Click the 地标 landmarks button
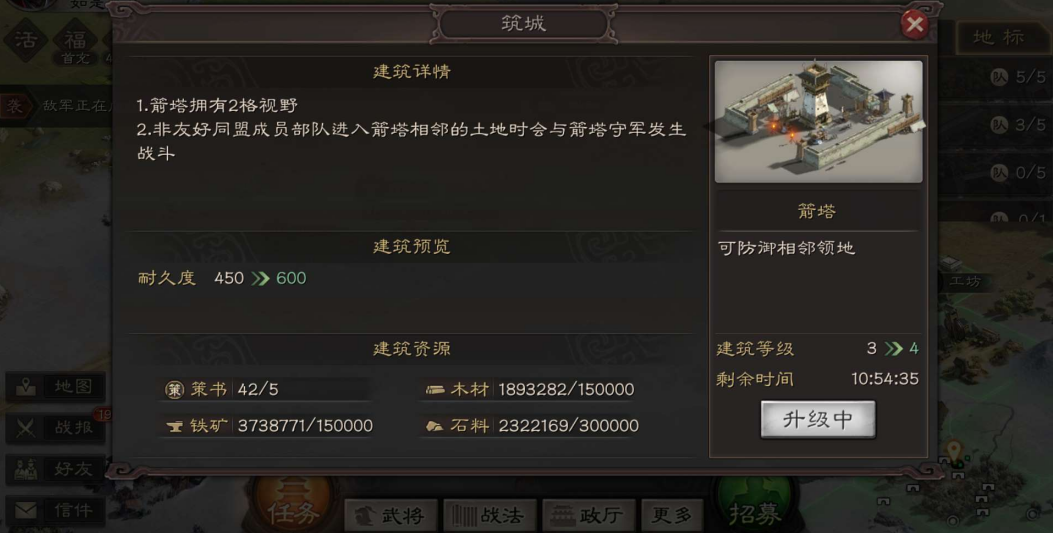 999,37
